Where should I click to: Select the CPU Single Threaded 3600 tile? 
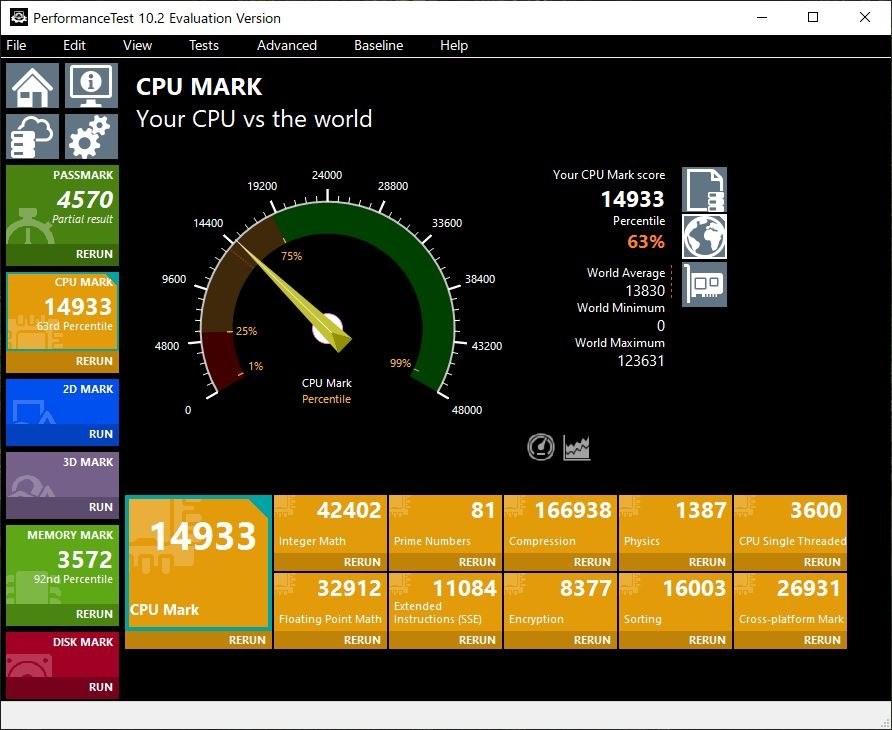pyautogui.click(x=790, y=524)
